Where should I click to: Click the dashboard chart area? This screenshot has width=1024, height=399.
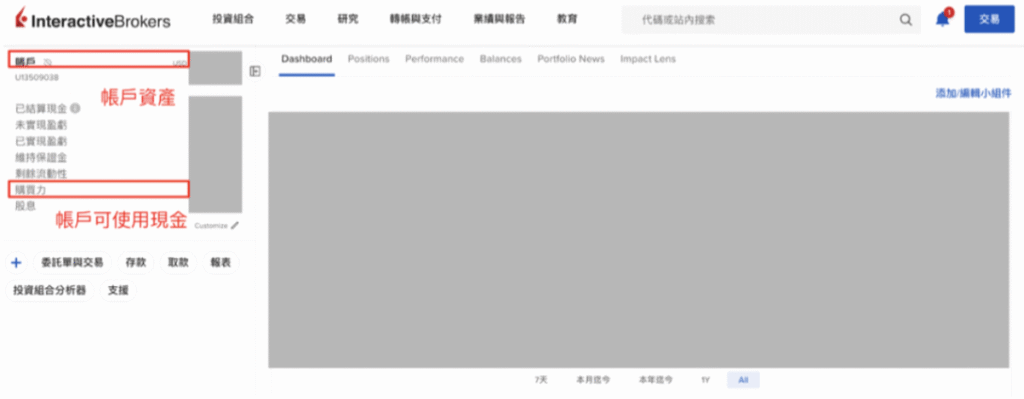pyautogui.click(x=639, y=240)
